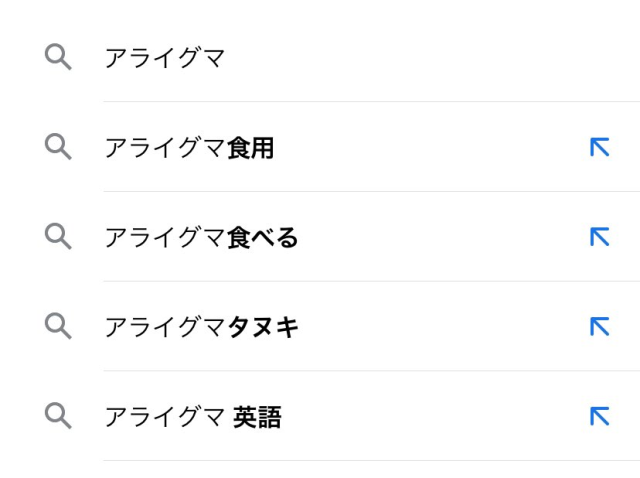Click the search icon left of アライグマタヌキ

(x=58, y=326)
